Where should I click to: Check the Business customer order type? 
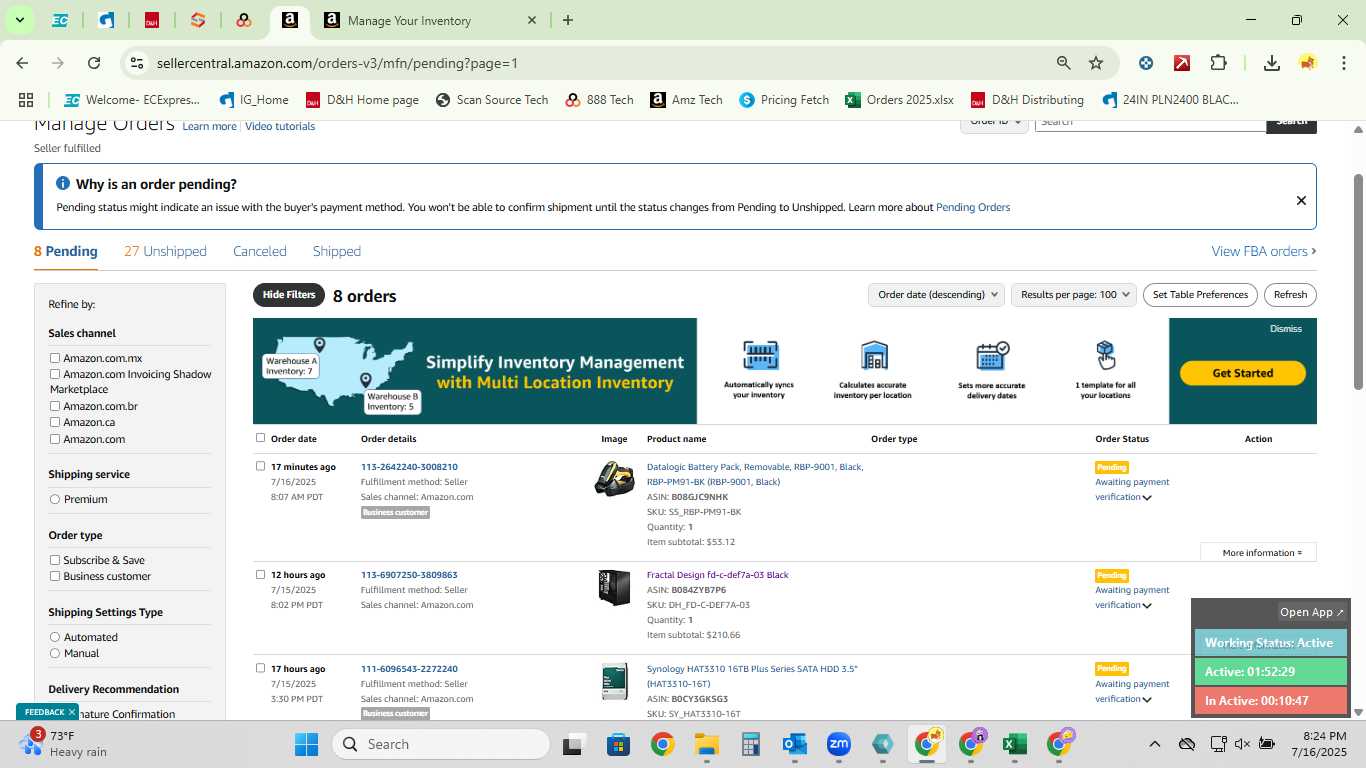(55, 576)
